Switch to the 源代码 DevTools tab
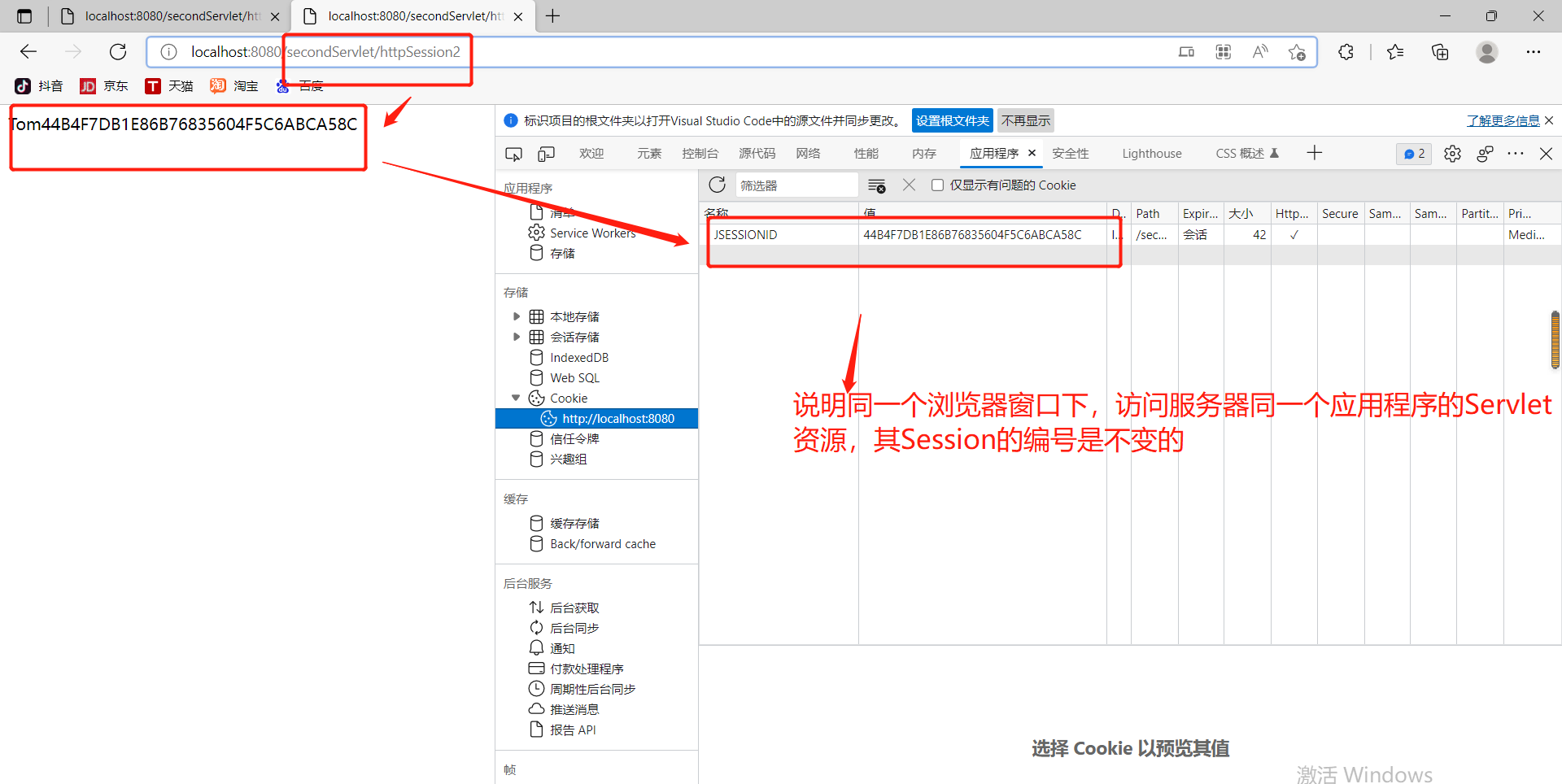 (757, 154)
